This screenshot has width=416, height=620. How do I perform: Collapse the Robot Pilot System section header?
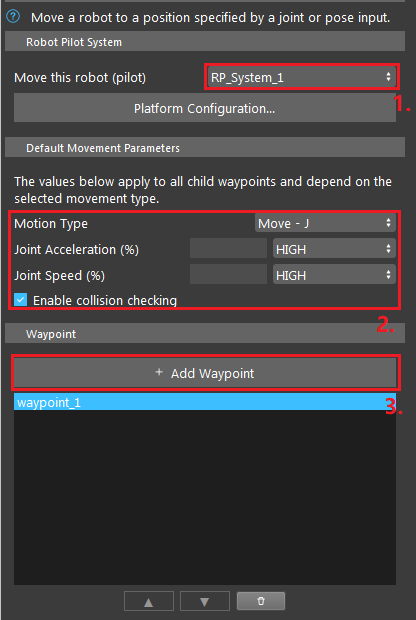click(204, 42)
